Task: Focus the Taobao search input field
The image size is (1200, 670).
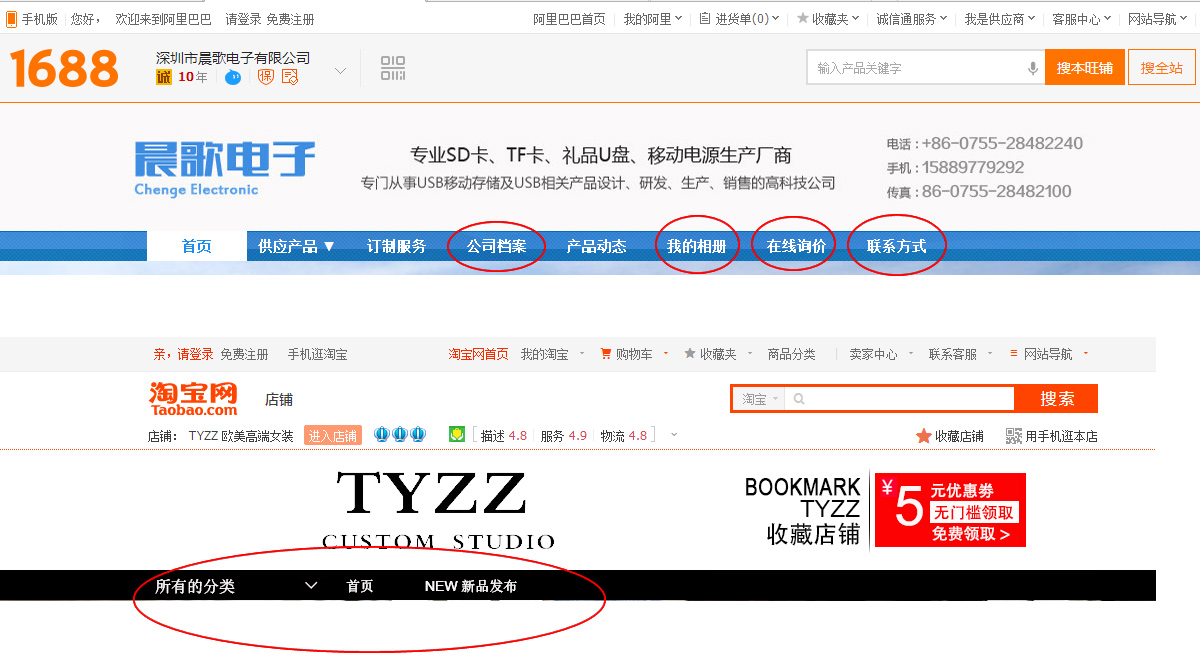Action: coord(900,399)
